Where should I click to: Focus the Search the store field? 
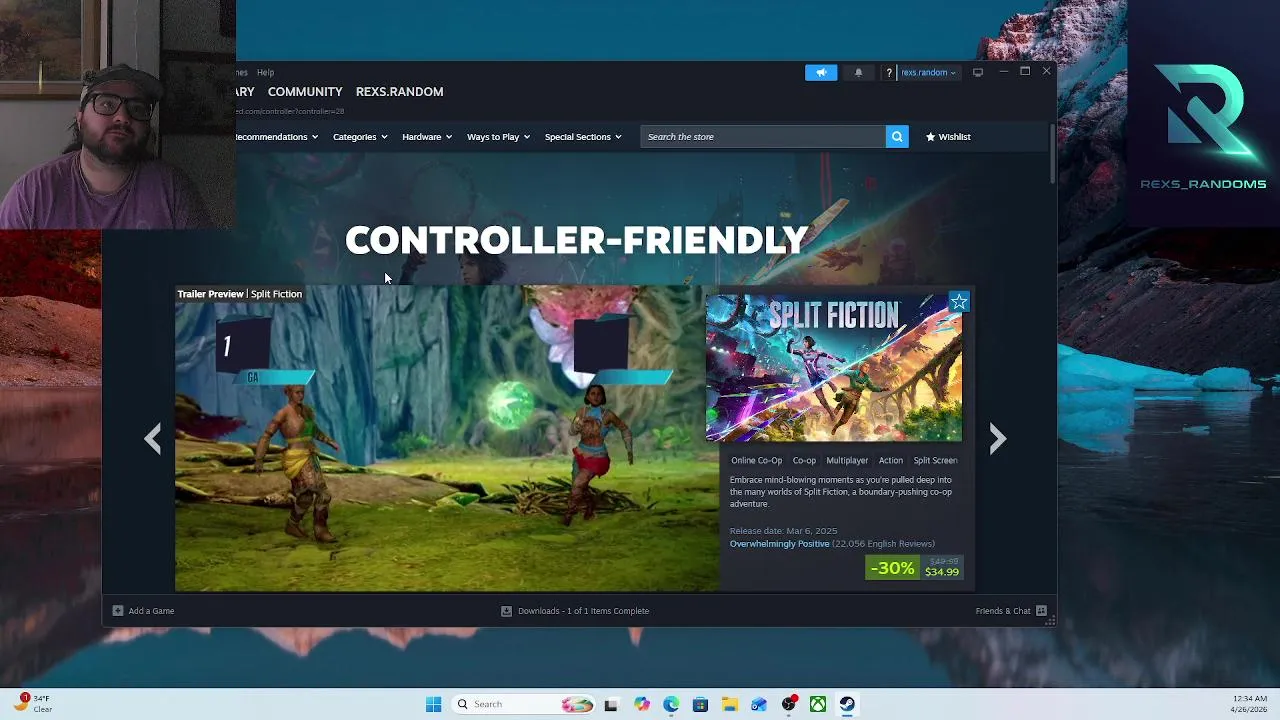[x=763, y=137]
